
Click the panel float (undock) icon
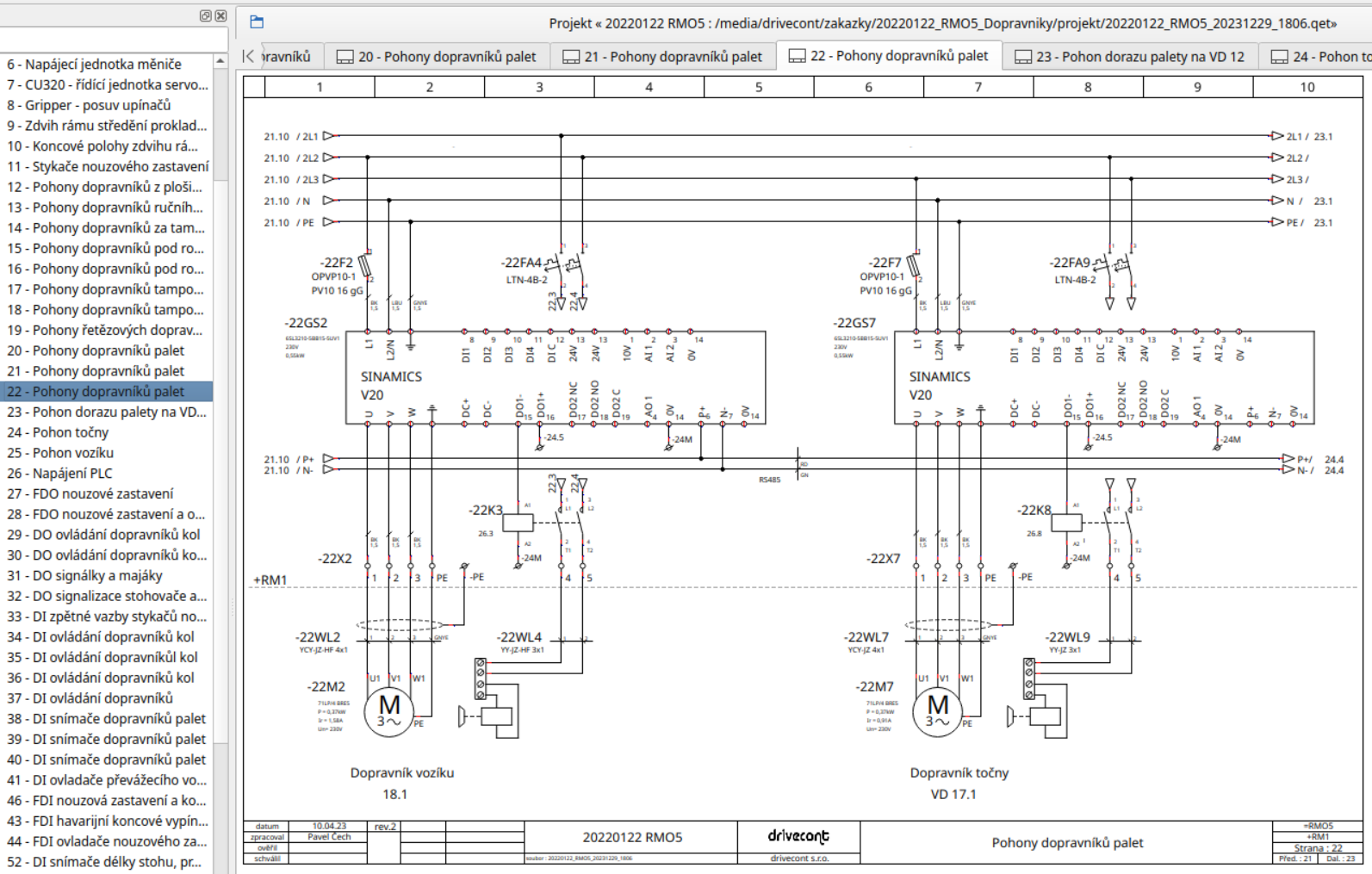pos(205,15)
